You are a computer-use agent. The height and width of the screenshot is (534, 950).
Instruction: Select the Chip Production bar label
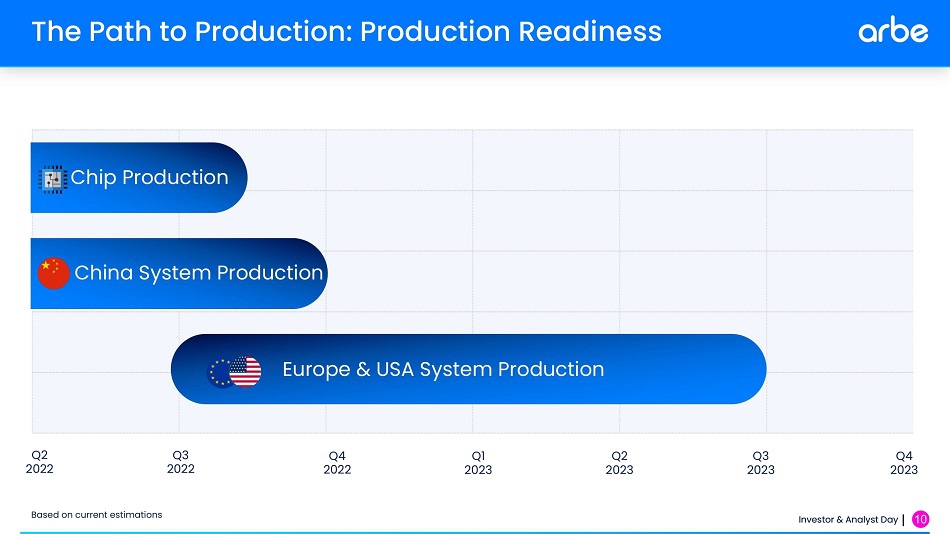(149, 178)
